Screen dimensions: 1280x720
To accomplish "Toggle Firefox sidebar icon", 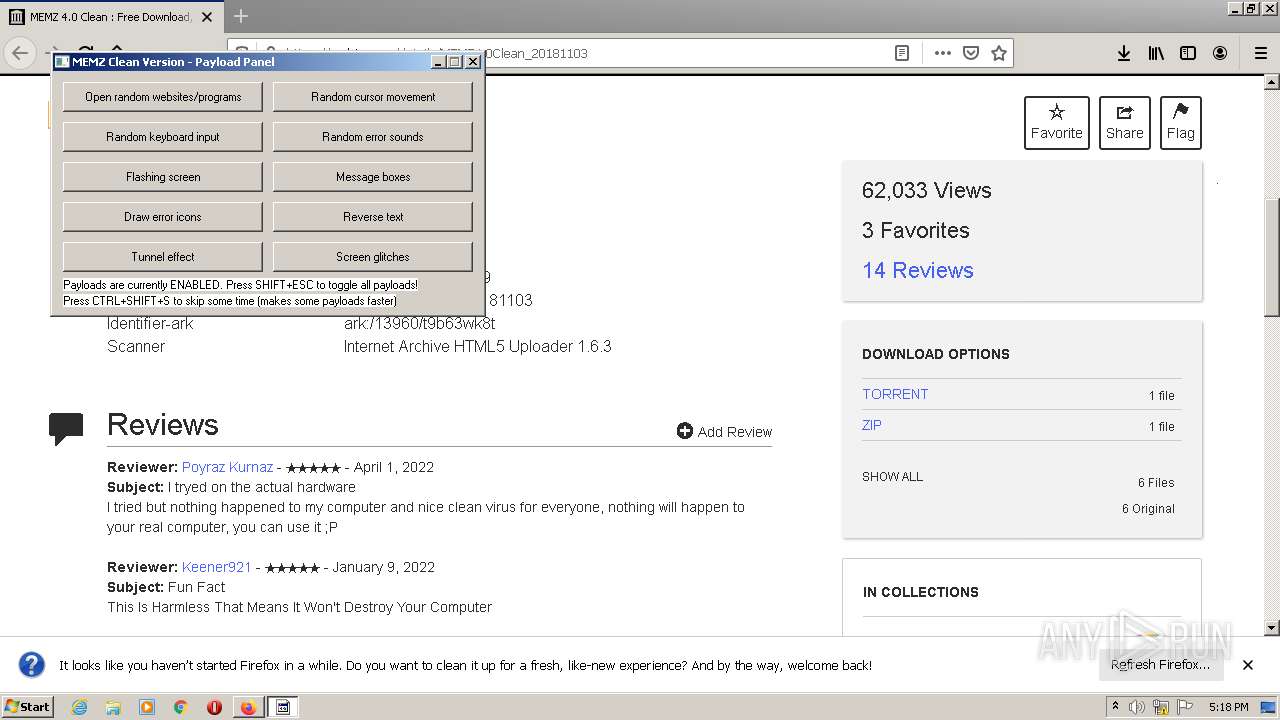I will coord(1188,53).
